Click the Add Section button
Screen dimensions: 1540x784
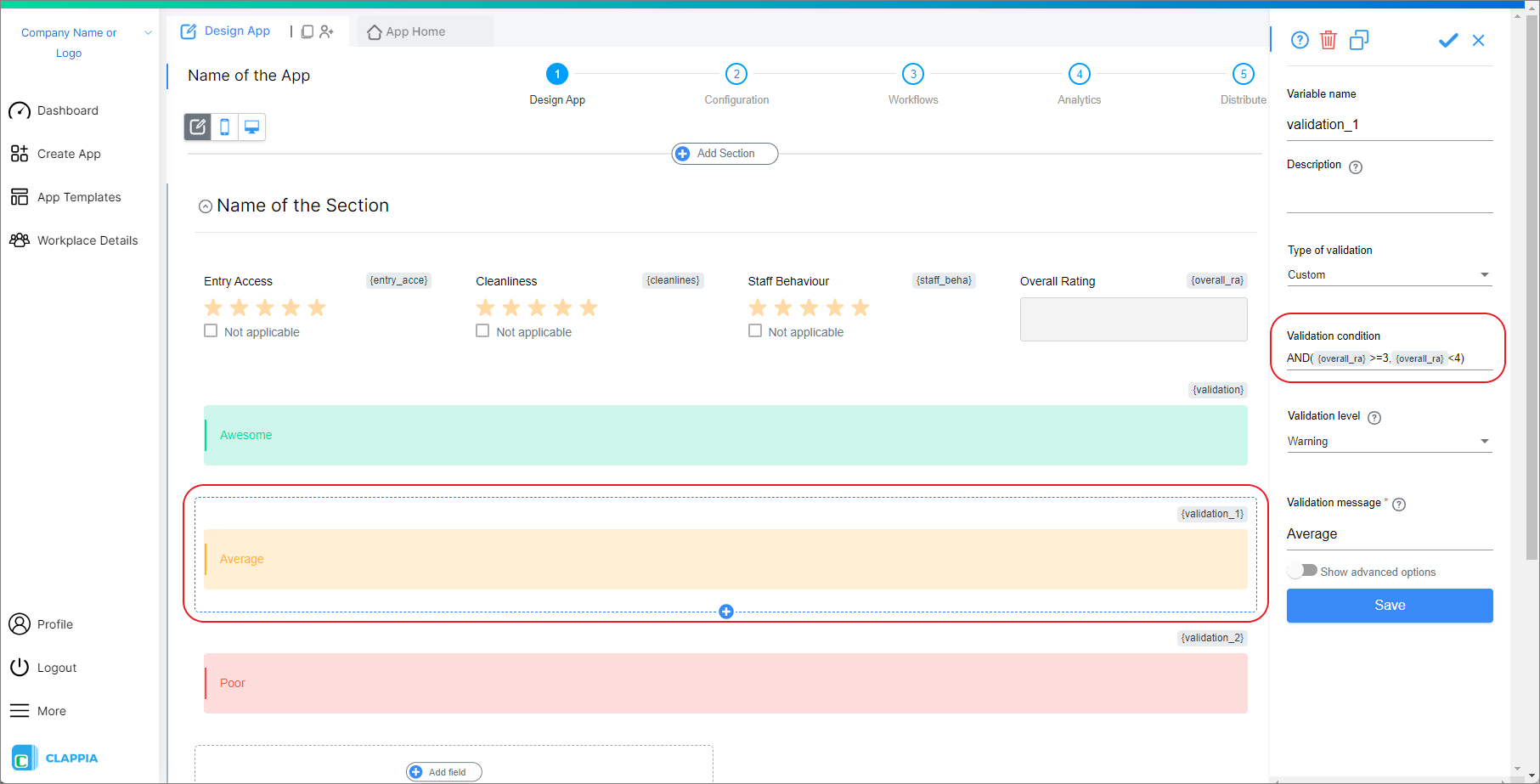[725, 154]
